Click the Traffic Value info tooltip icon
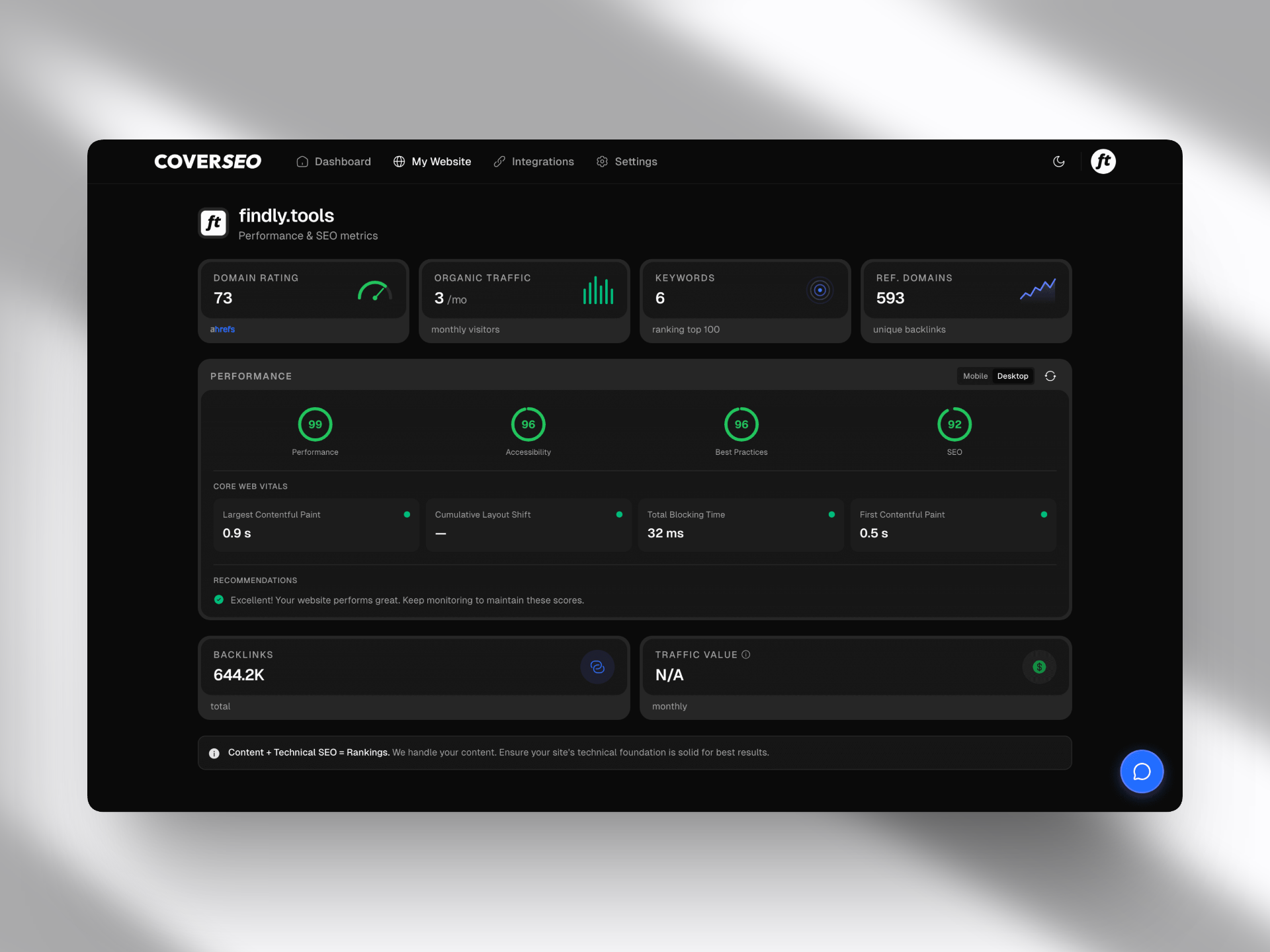This screenshot has width=1270, height=952. tap(746, 654)
